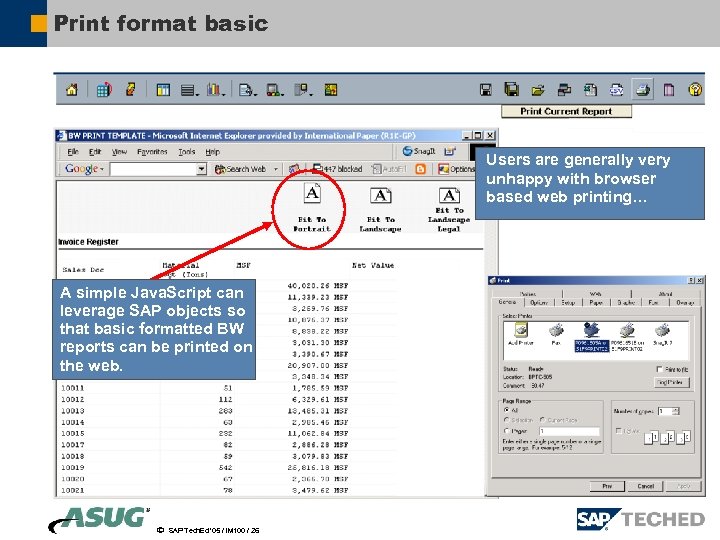Select the General tab in Print dialog
The width and height of the screenshot is (720, 540).
click(x=507, y=302)
